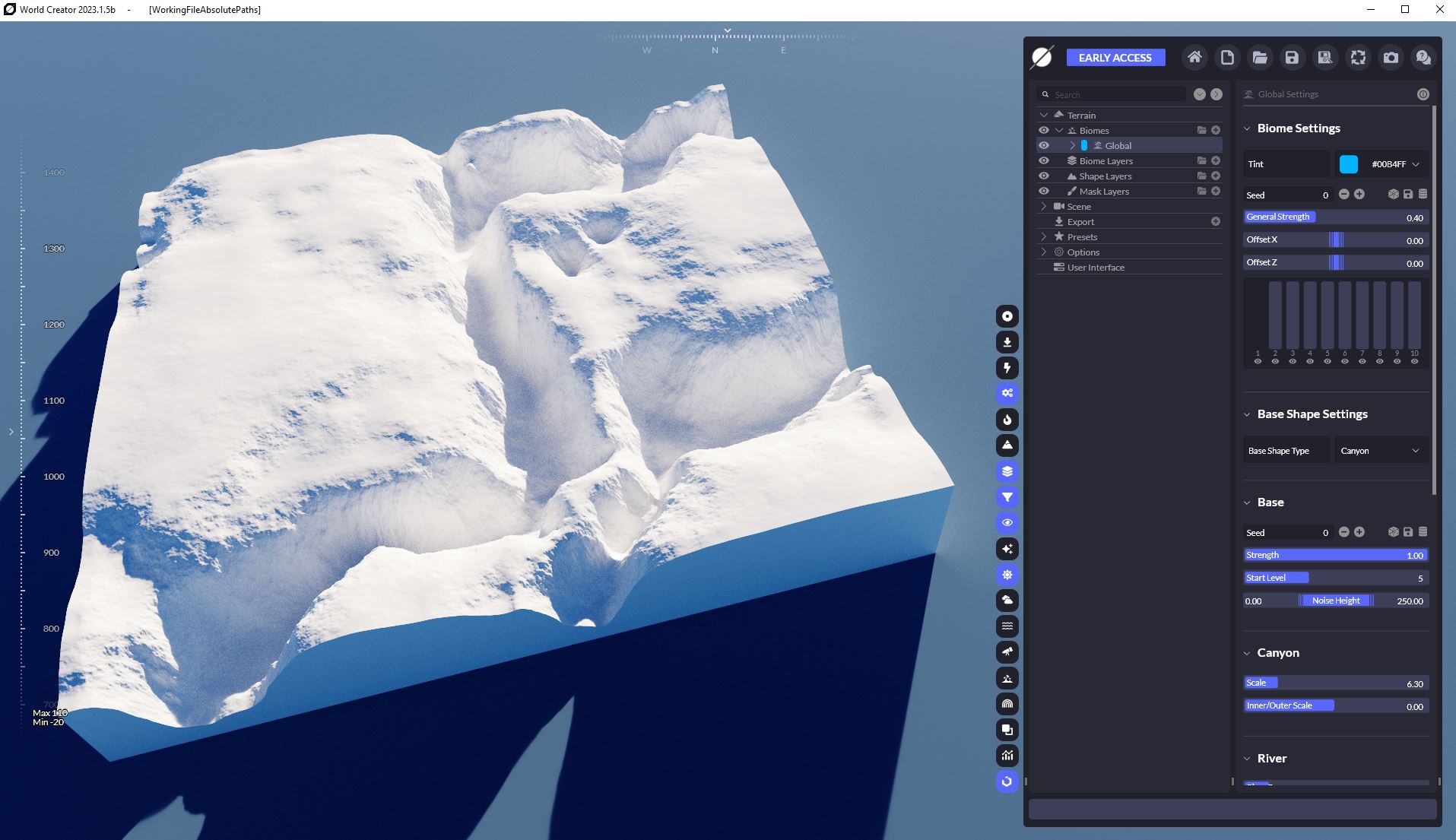Select User Interface tree item
1456x840 pixels.
pos(1096,268)
